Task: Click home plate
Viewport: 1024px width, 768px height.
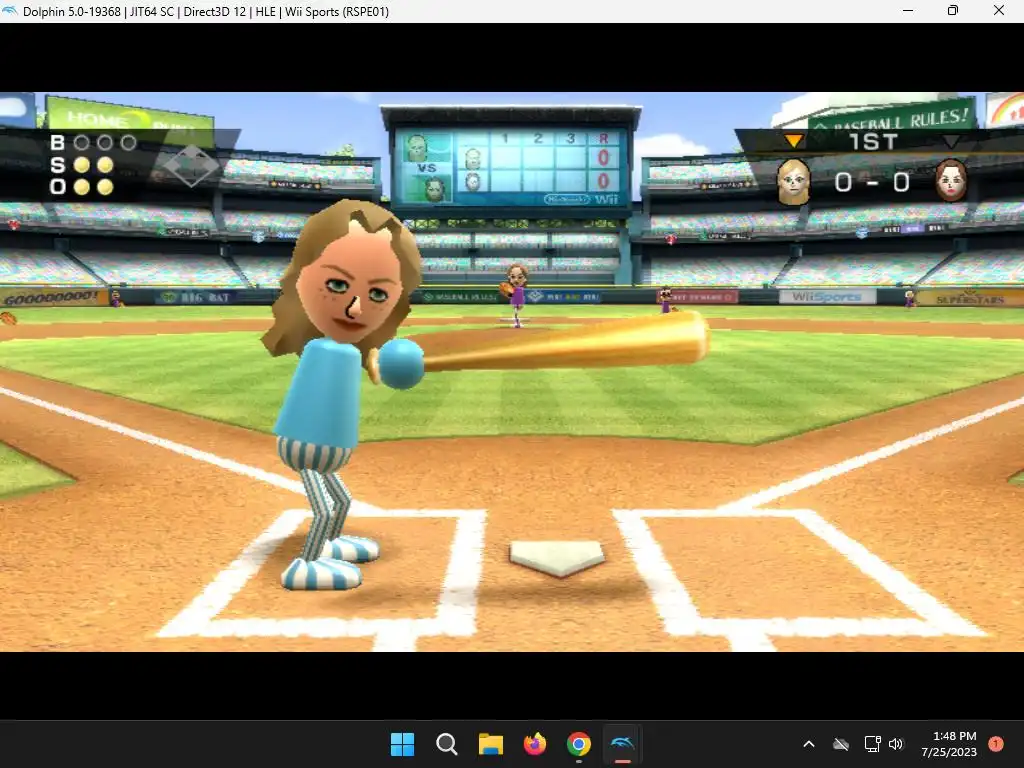Action: coord(557,558)
